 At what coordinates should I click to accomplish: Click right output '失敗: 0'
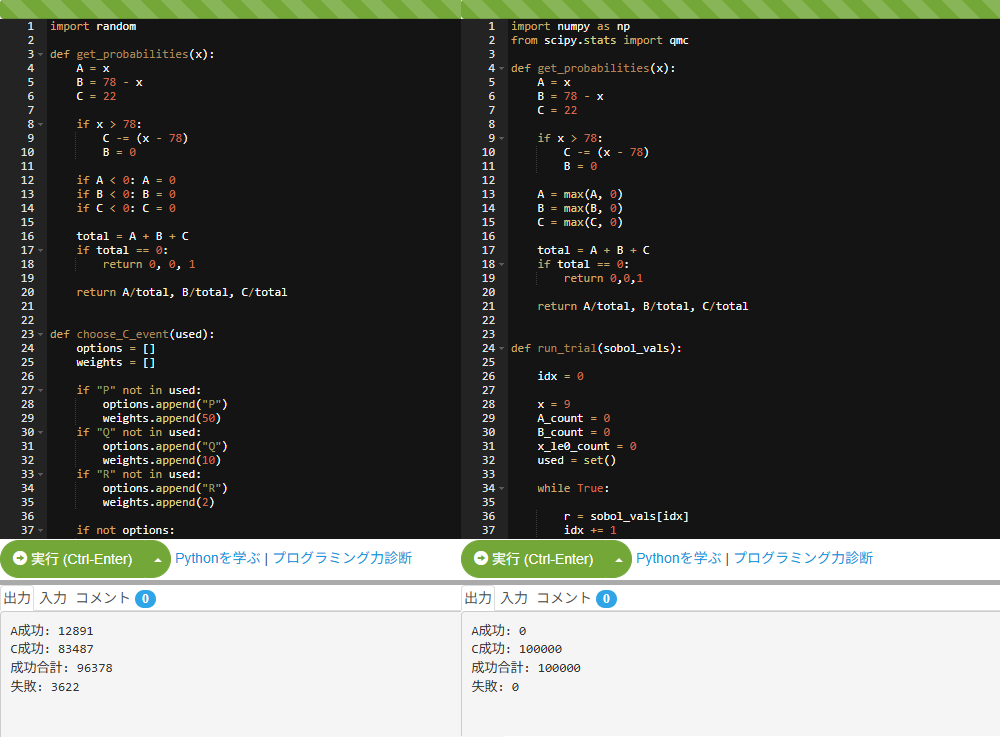pos(495,687)
